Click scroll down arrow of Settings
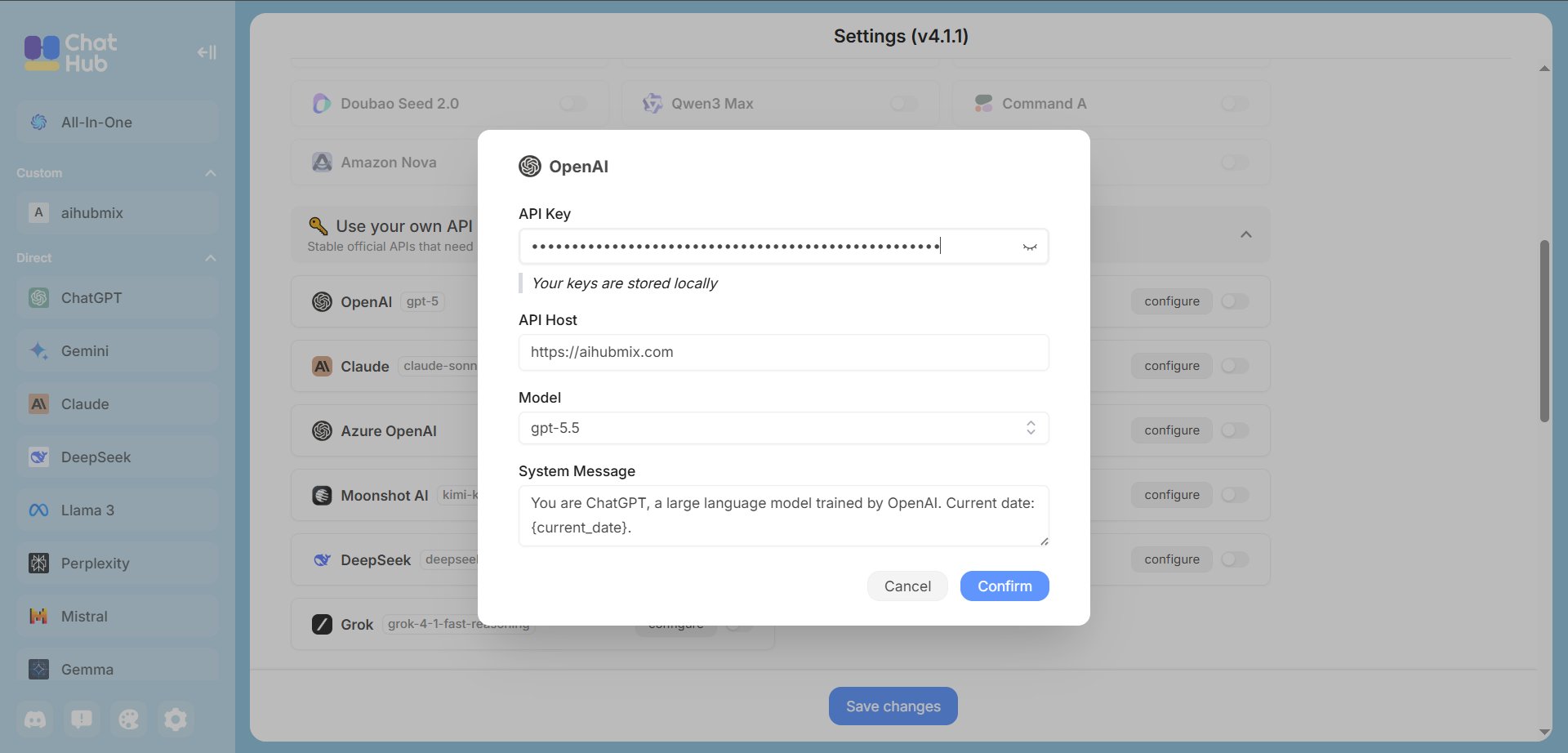The image size is (1568, 753). pyautogui.click(x=1544, y=732)
